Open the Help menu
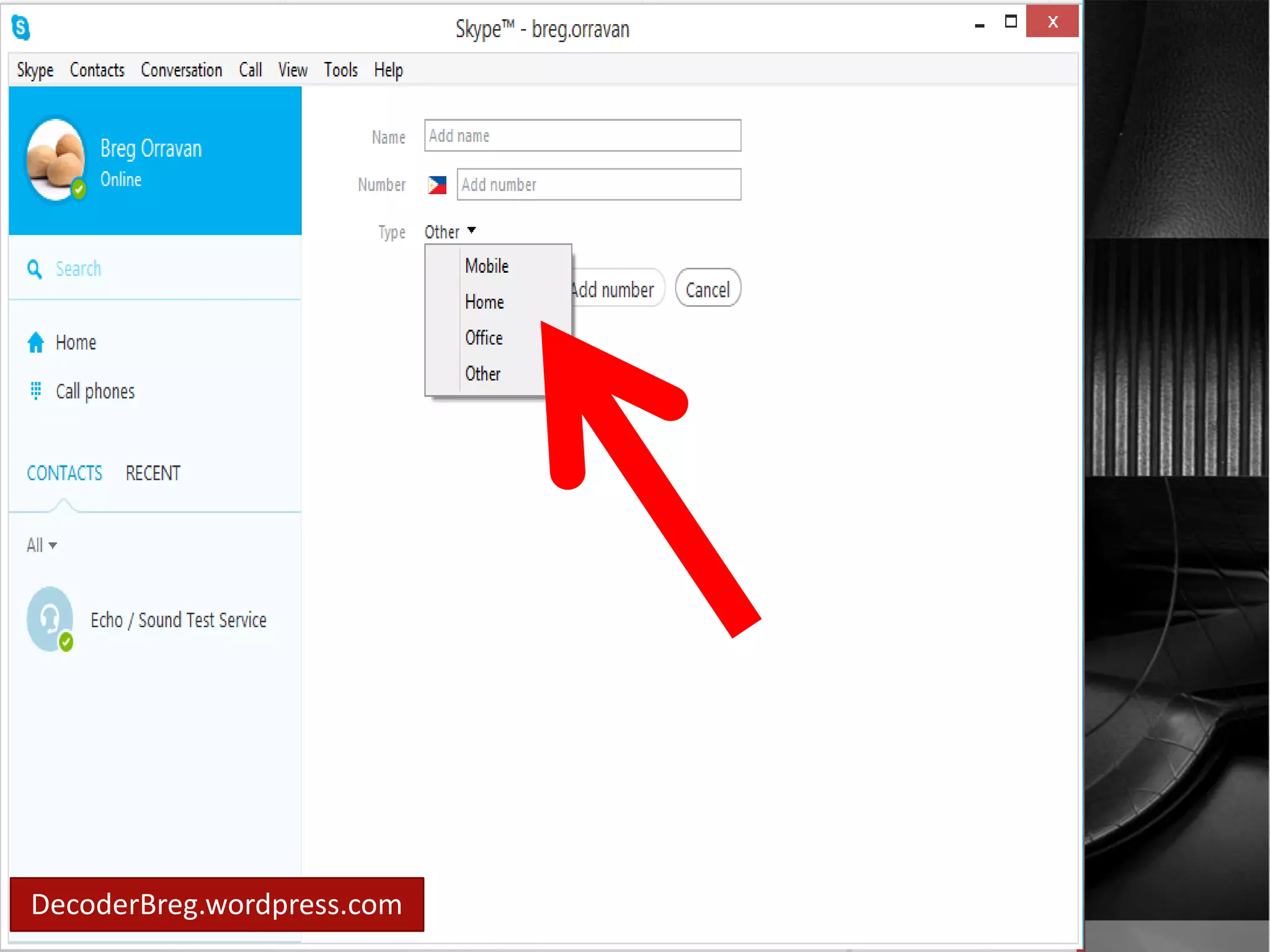This screenshot has height=952, width=1270. click(388, 70)
